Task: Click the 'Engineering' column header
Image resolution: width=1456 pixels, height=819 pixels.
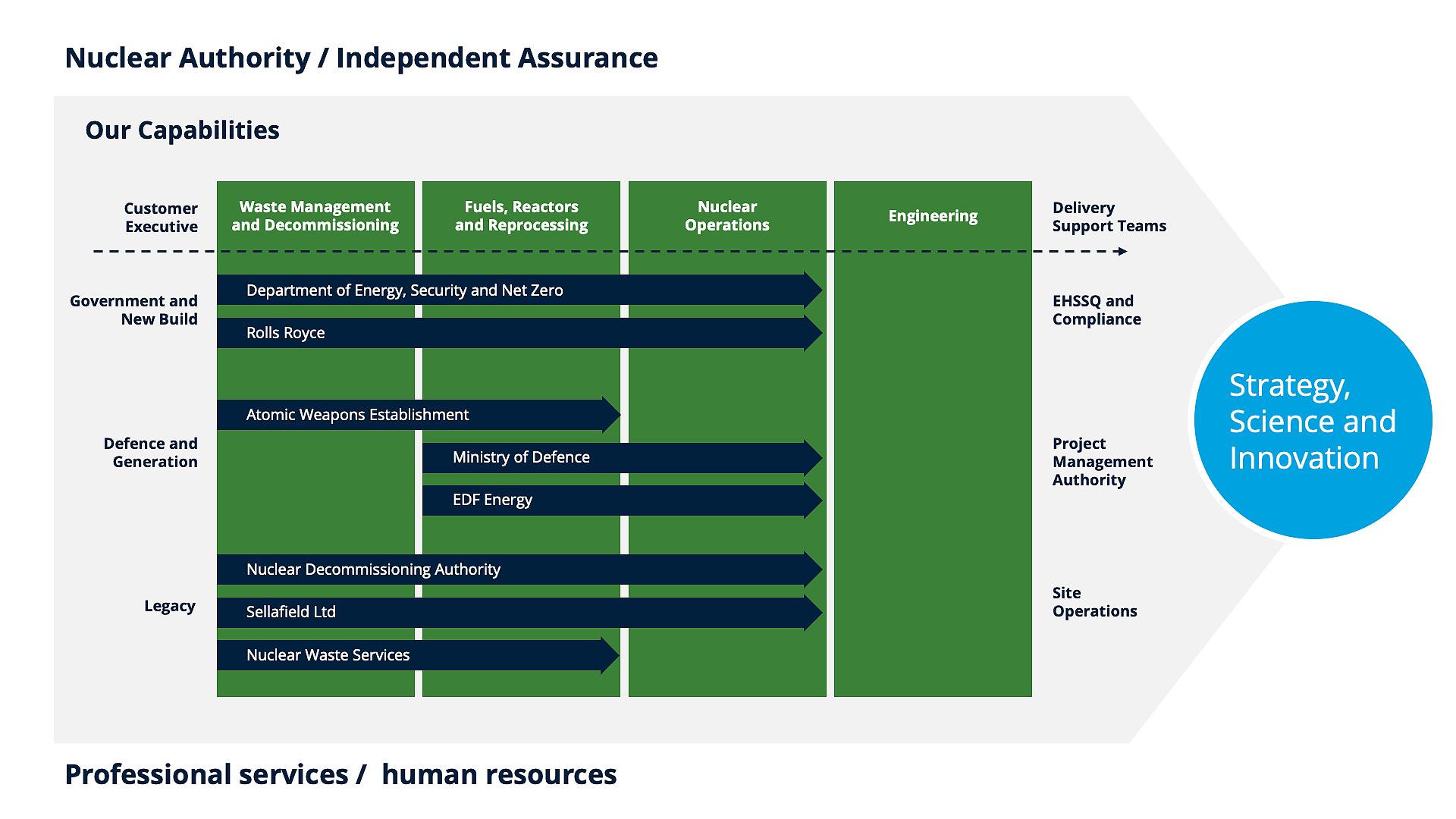Action: pos(933,216)
